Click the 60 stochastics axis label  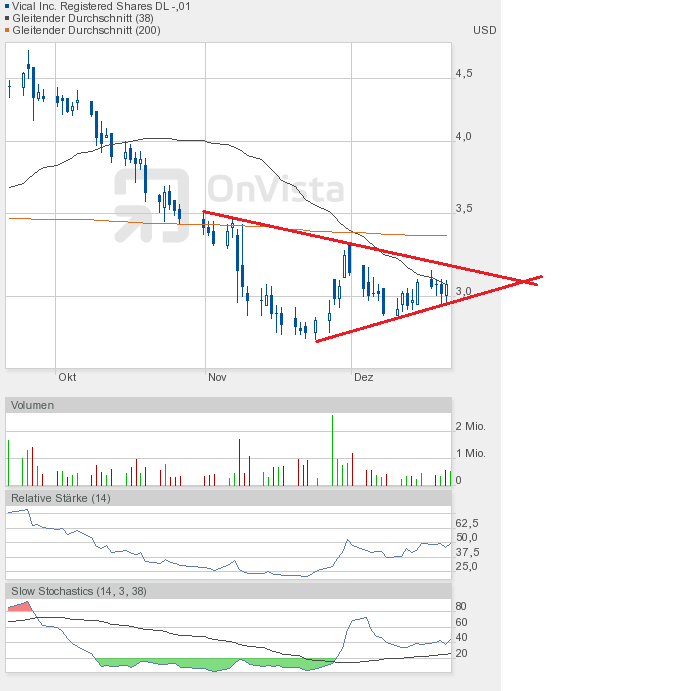pyautogui.click(x=461, y=622)
